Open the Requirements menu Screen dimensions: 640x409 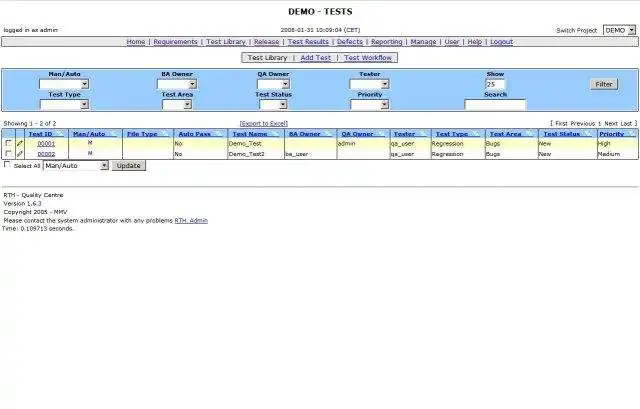(175, 42)
